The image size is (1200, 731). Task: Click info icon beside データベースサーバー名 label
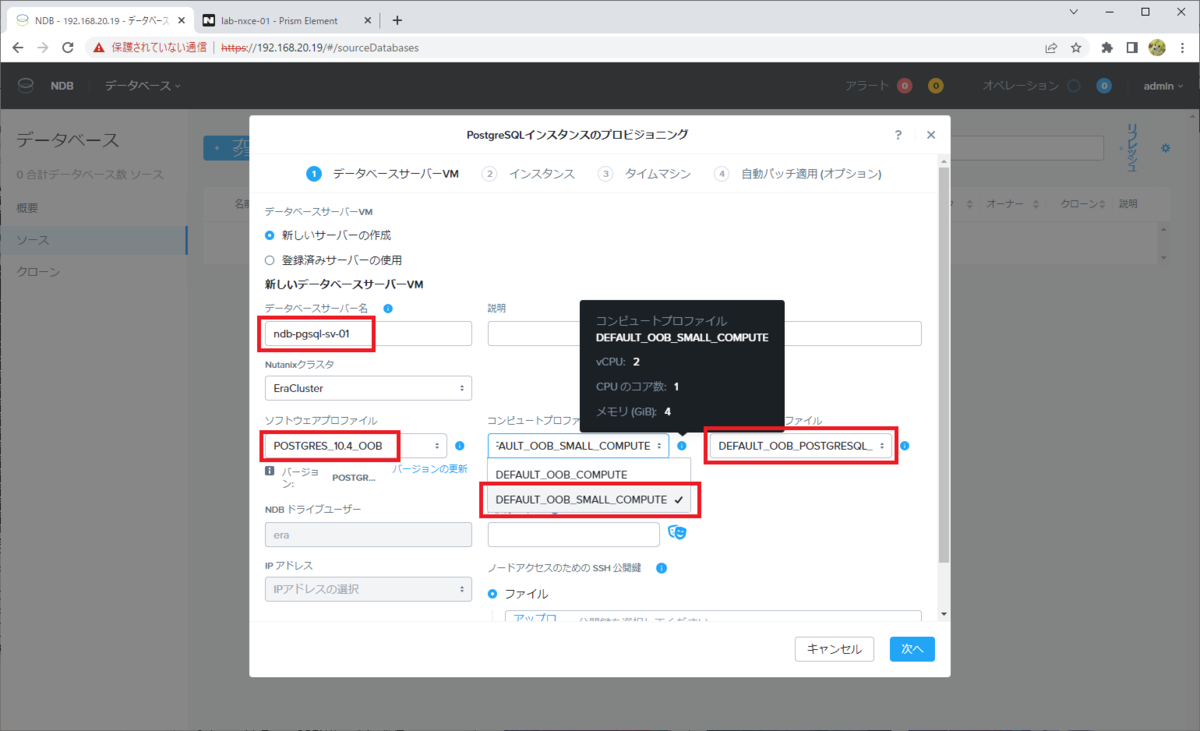pos(388,309)
